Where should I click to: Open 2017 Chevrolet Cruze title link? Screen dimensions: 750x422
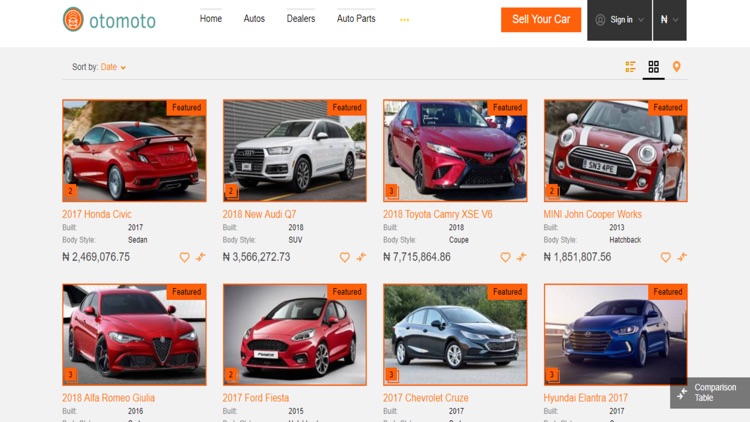426,398
